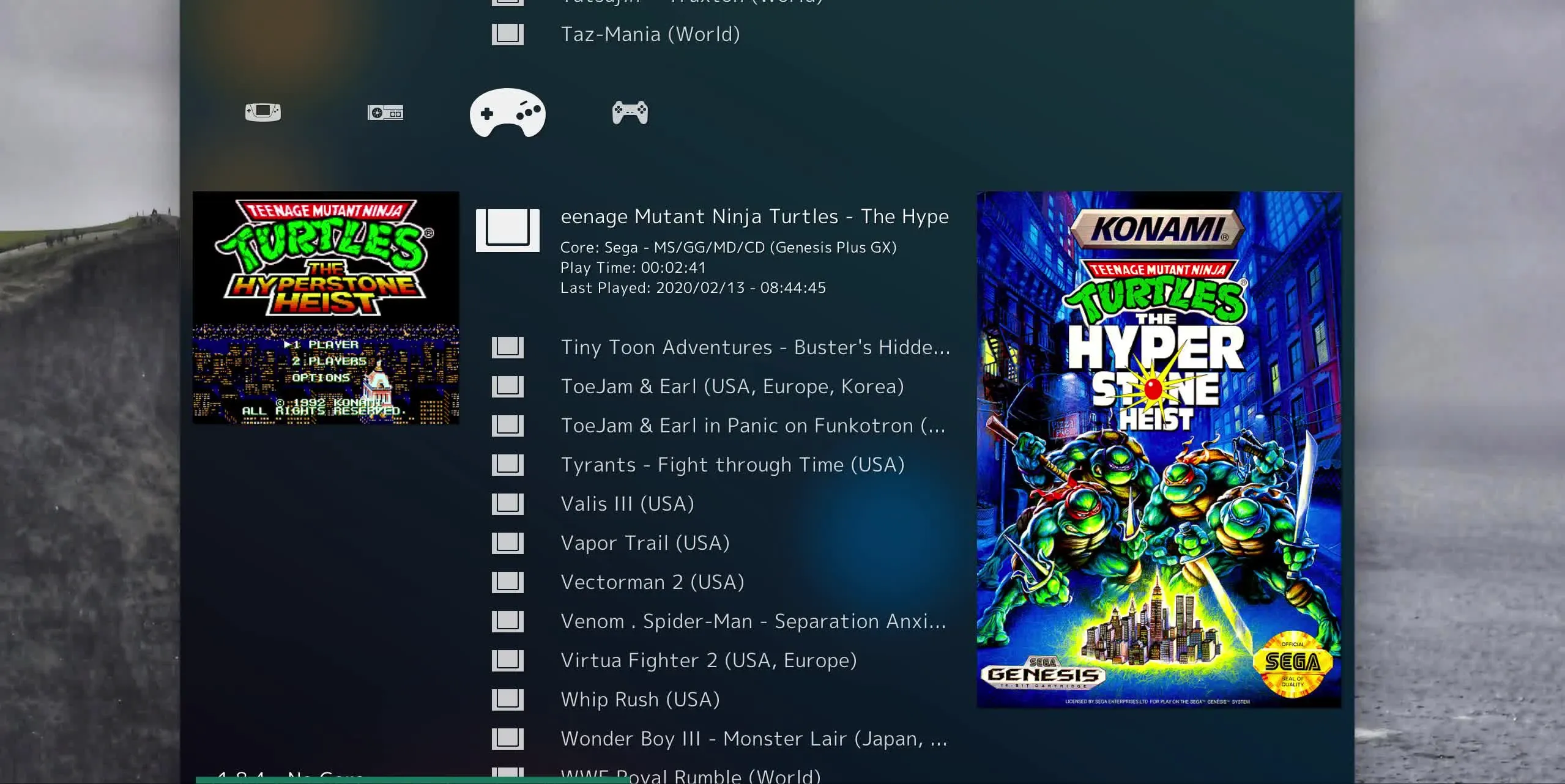The height and width of the screenshot is (784, 1565).
Task: Click the large cartridge icon of selected game
Action: click(x=508, y=230)
